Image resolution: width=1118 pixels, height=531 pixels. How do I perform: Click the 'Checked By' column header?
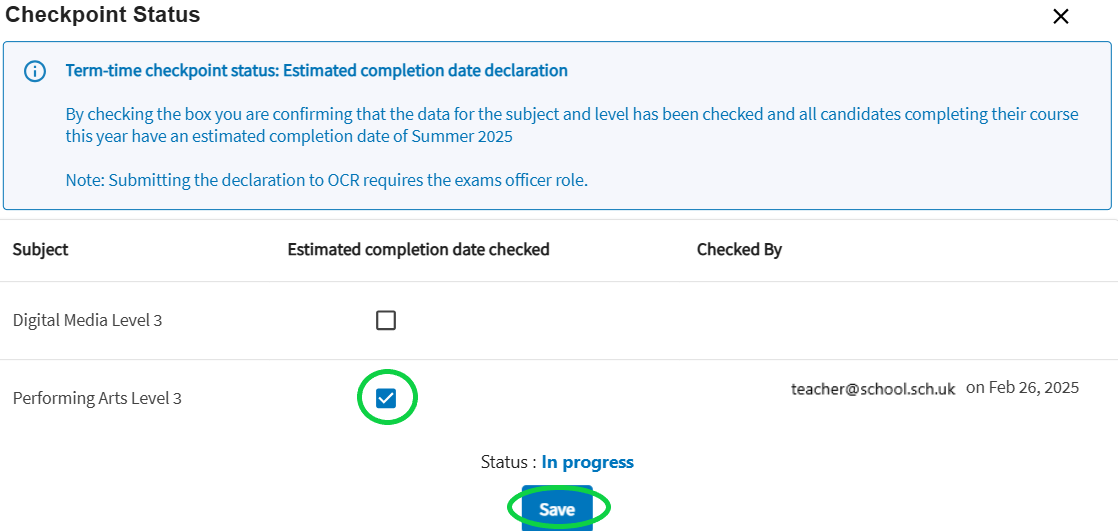pyautogui.click(x=739, y=249)
